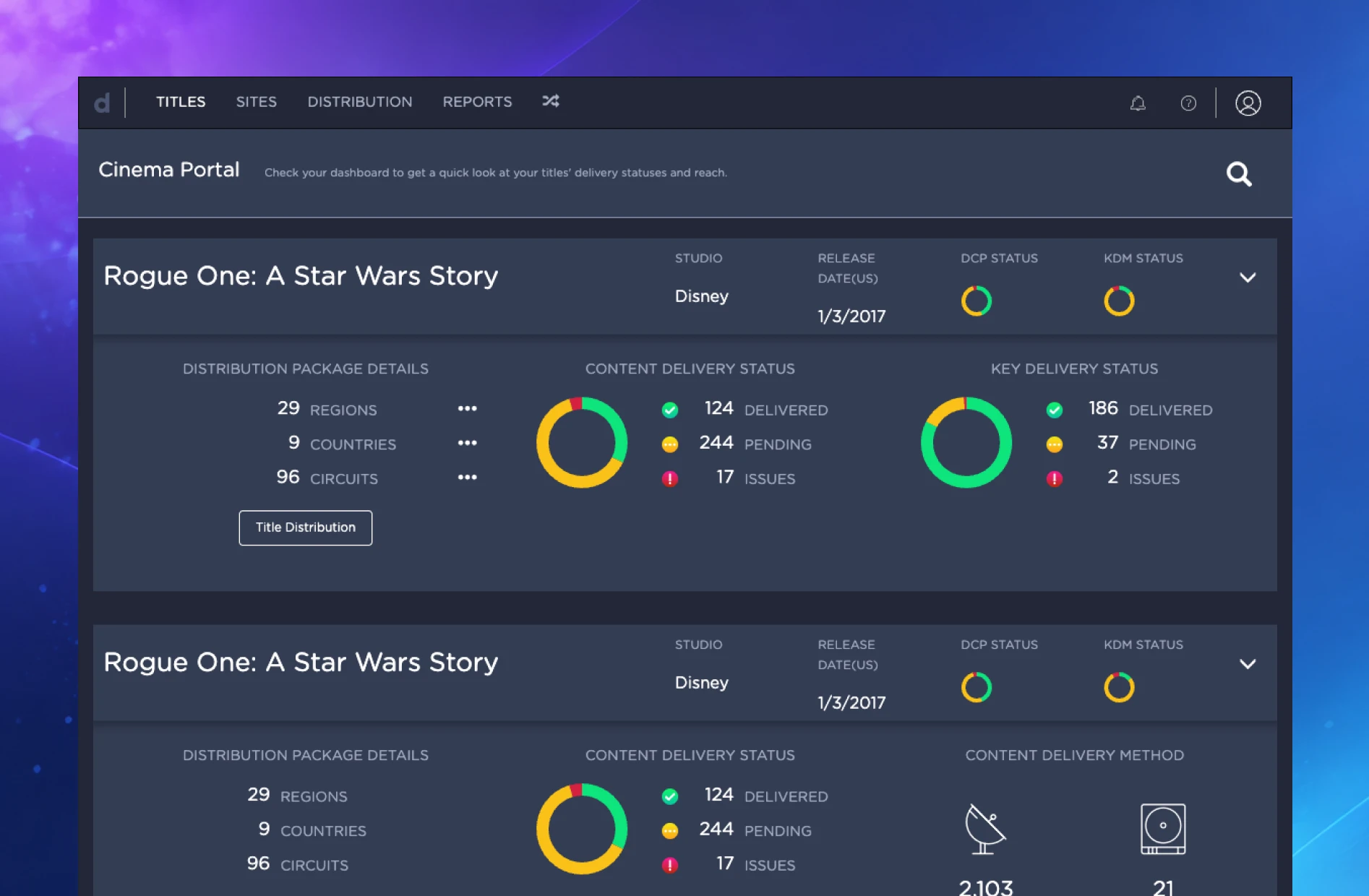
Task: Click green check icon beside 124 DELIVERED, first card
Action: click(x=670, y=410)
